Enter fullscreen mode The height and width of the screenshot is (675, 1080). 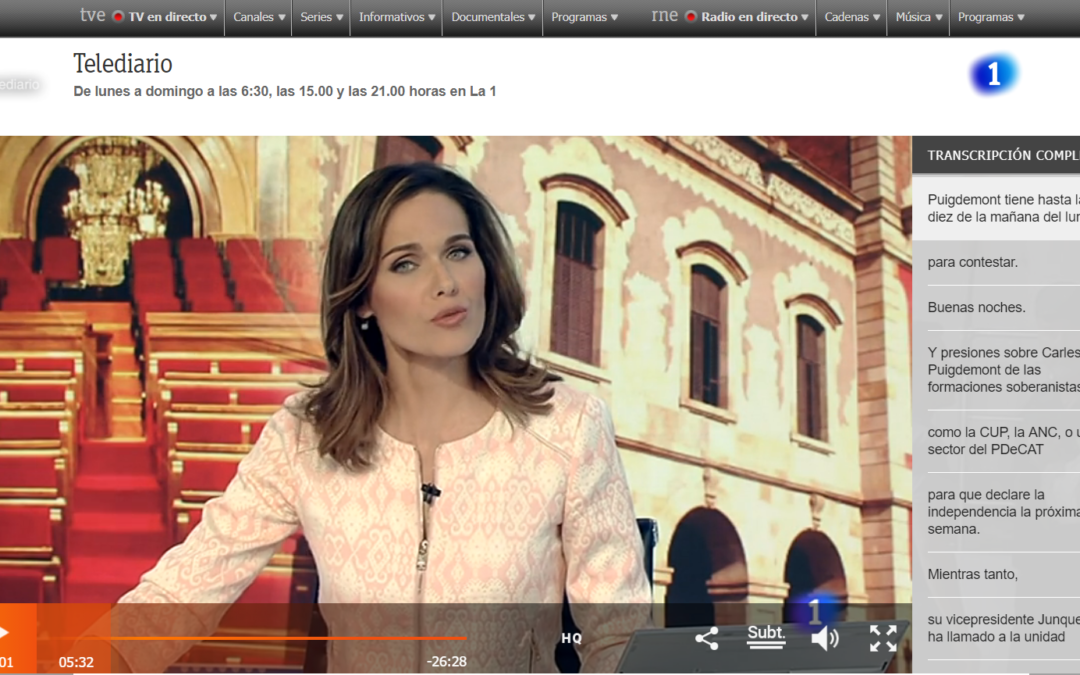883,638
